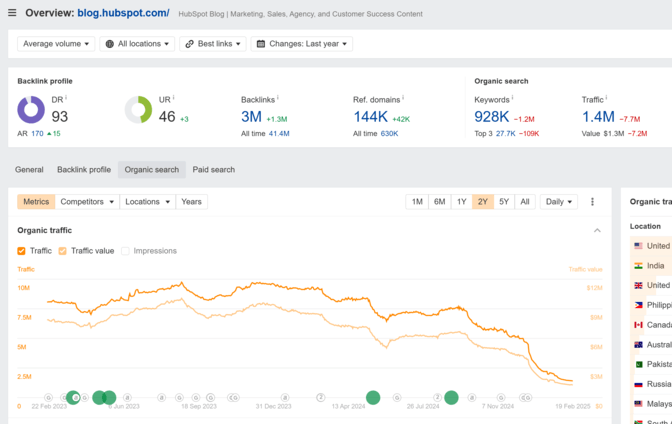Image resolution: width=672 pixels, height=424 pixels.
Task: Open the three-dot chart options menu
Action: tap(592, 202)
